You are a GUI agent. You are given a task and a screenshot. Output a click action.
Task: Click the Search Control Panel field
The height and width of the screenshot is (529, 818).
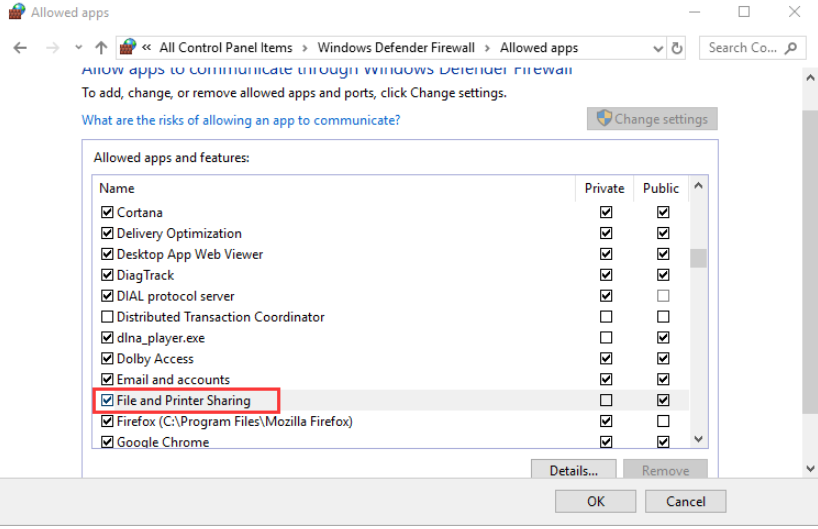tap(752, 48)
